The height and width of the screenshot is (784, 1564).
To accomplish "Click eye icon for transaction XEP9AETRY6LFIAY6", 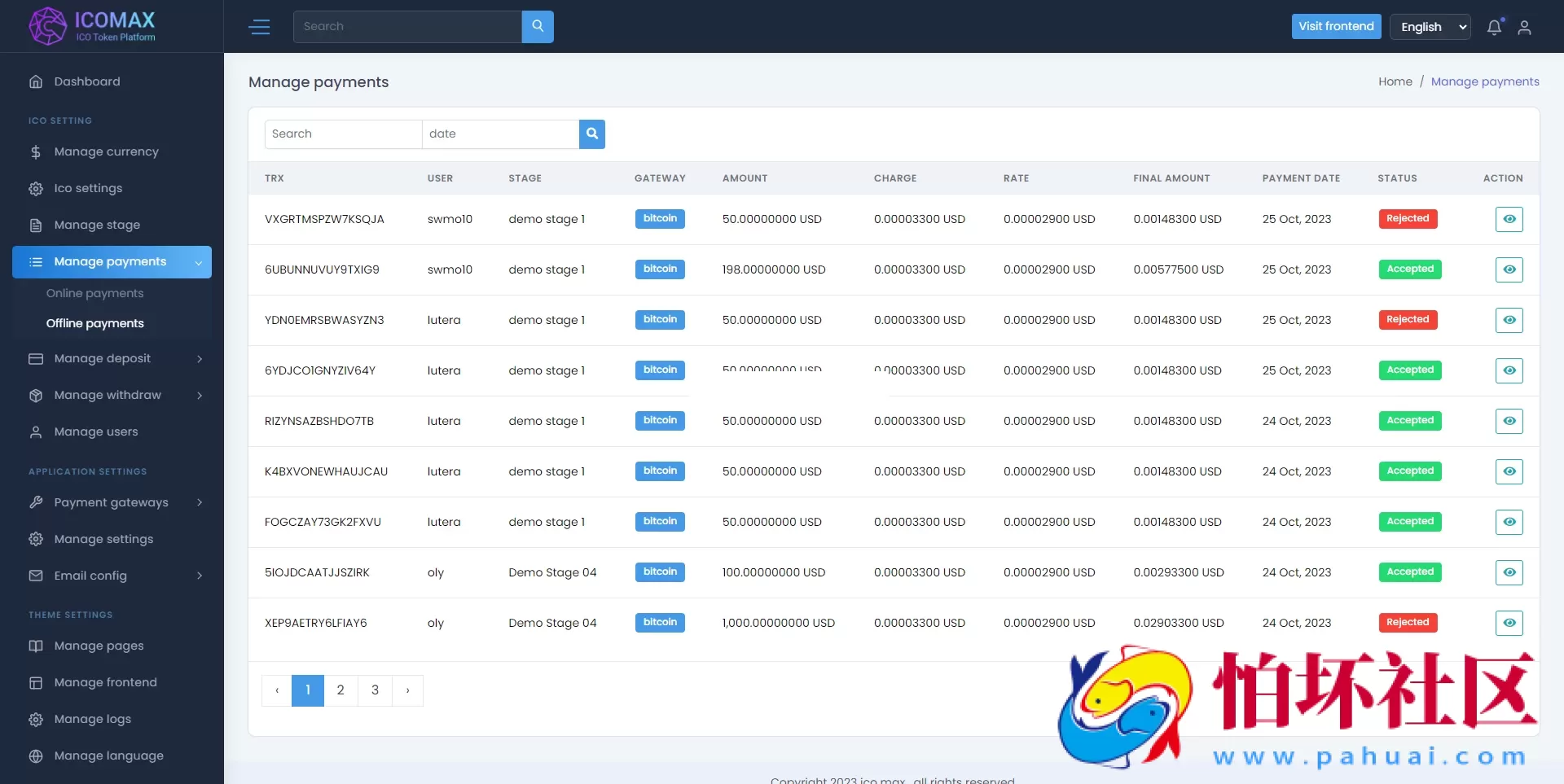I will 1509,623.
